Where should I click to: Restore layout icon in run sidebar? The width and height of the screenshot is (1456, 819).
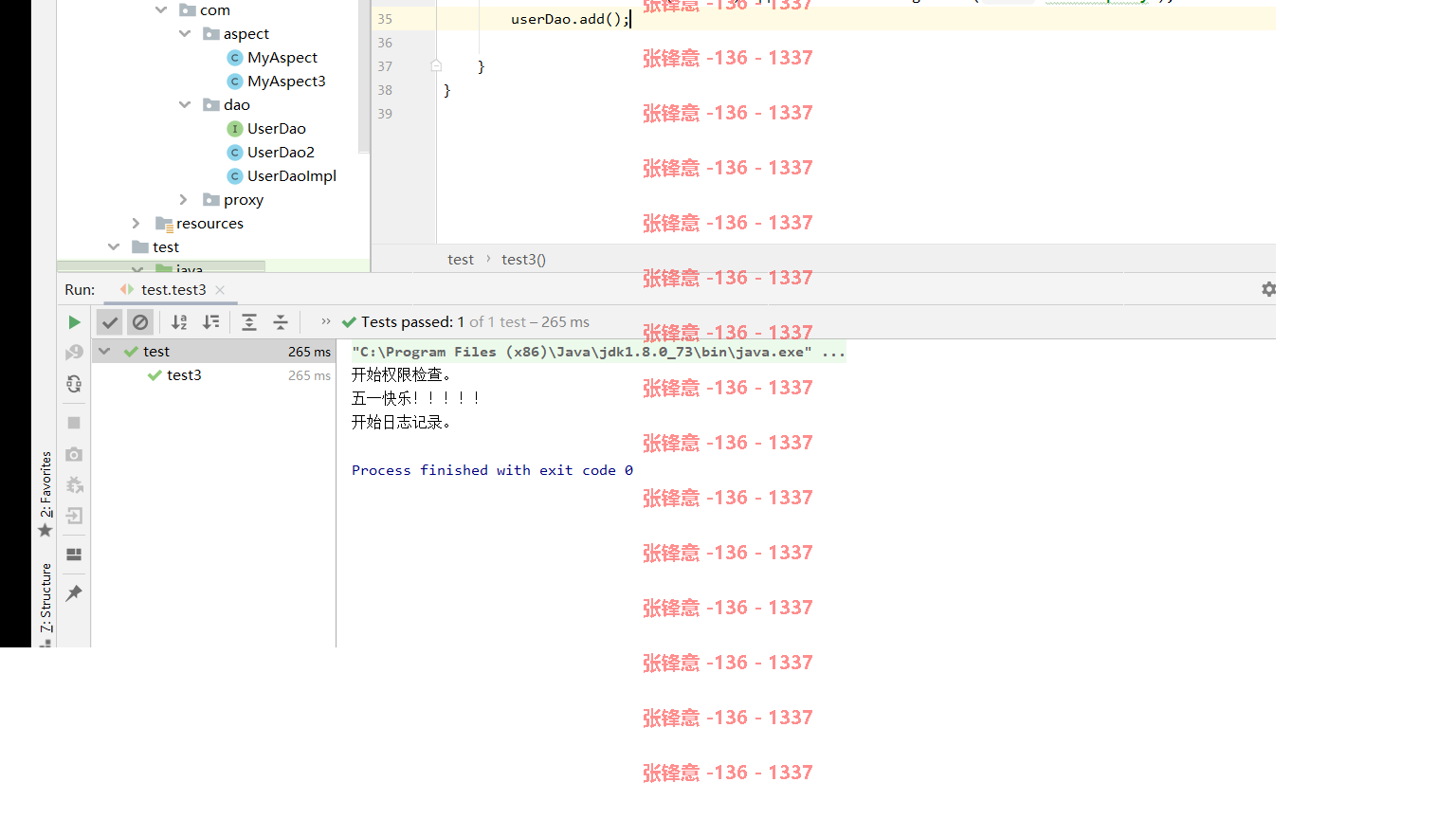click(x=74, y=555)
